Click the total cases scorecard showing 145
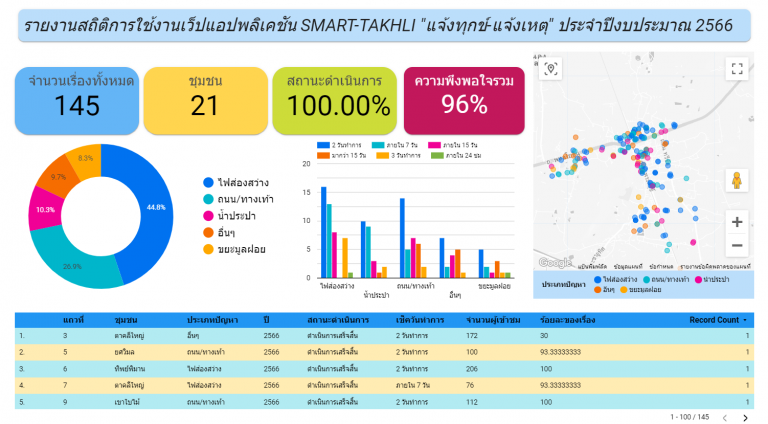This screenshot has width=768, height=424. (x=77, y=100)
